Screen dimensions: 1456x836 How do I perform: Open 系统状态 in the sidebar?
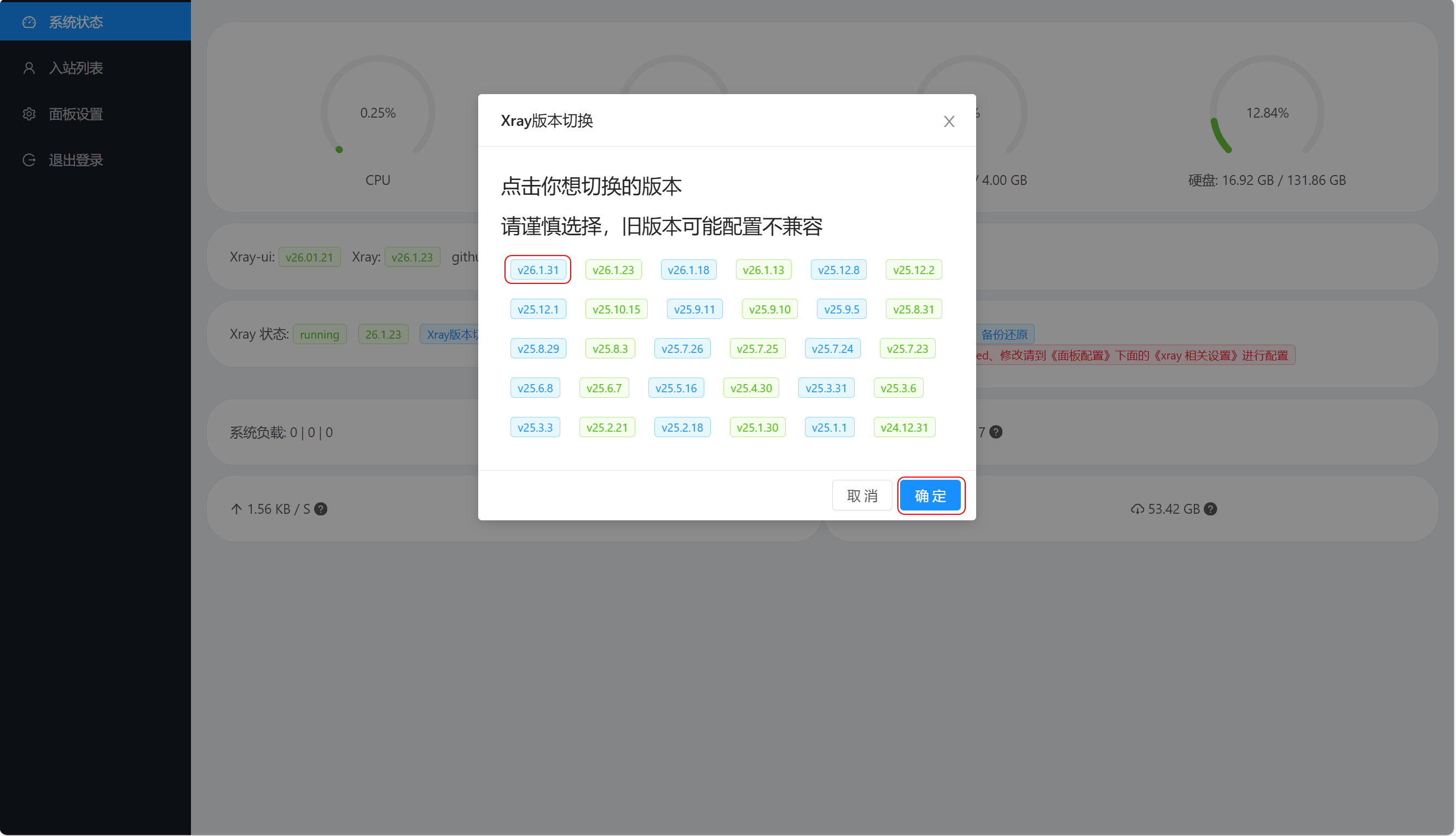pyautogui.click(x=95, y=22)
